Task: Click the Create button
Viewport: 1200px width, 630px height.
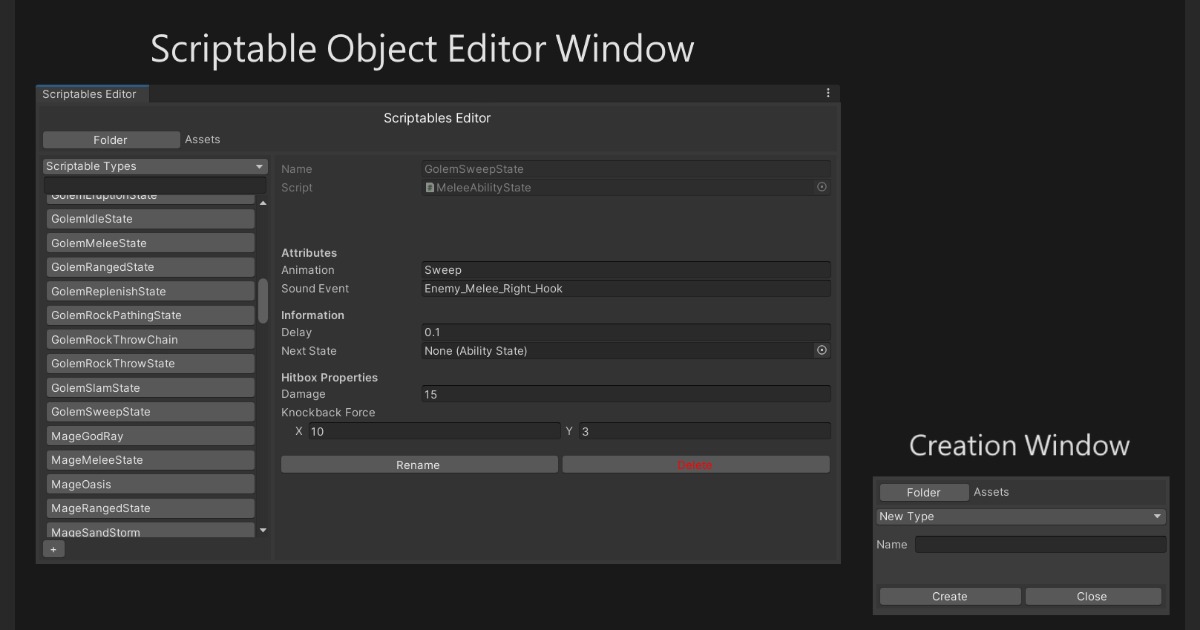Action: (x=949, y=596)
